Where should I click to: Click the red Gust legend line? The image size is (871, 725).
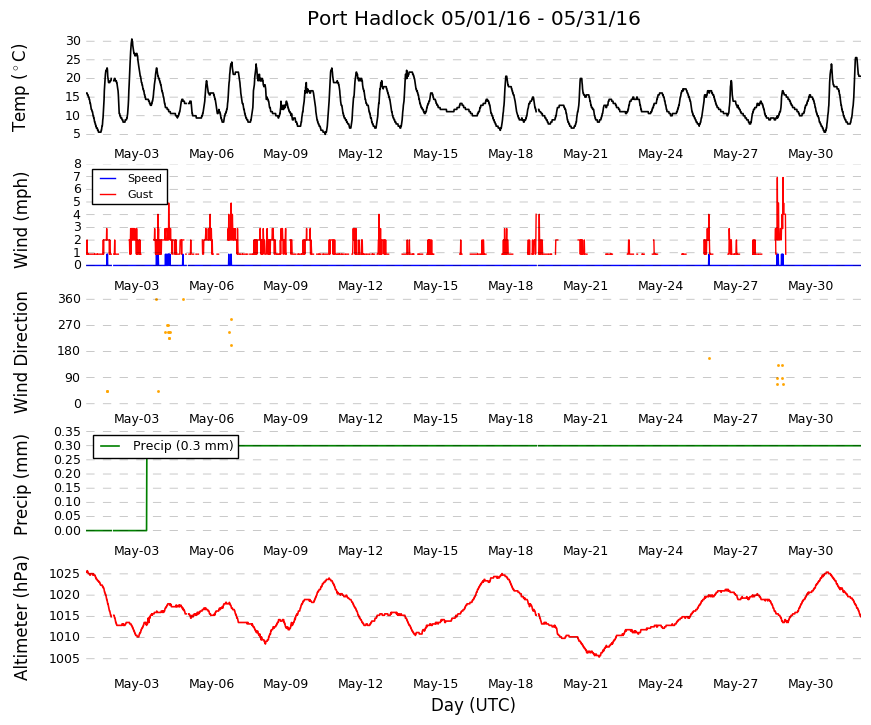tap(108, 194)
